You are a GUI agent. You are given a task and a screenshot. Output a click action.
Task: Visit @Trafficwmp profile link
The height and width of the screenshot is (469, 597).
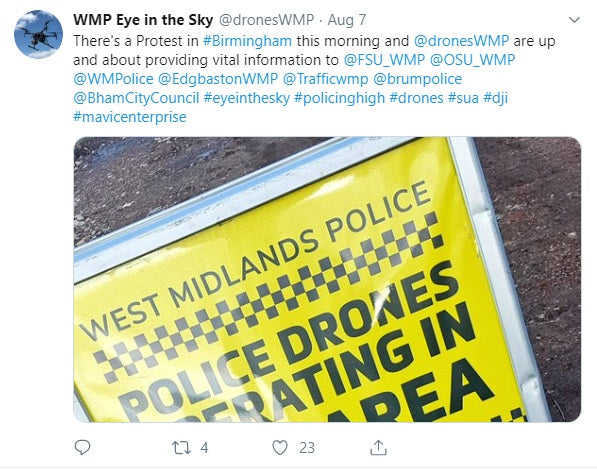coord(326,79)
